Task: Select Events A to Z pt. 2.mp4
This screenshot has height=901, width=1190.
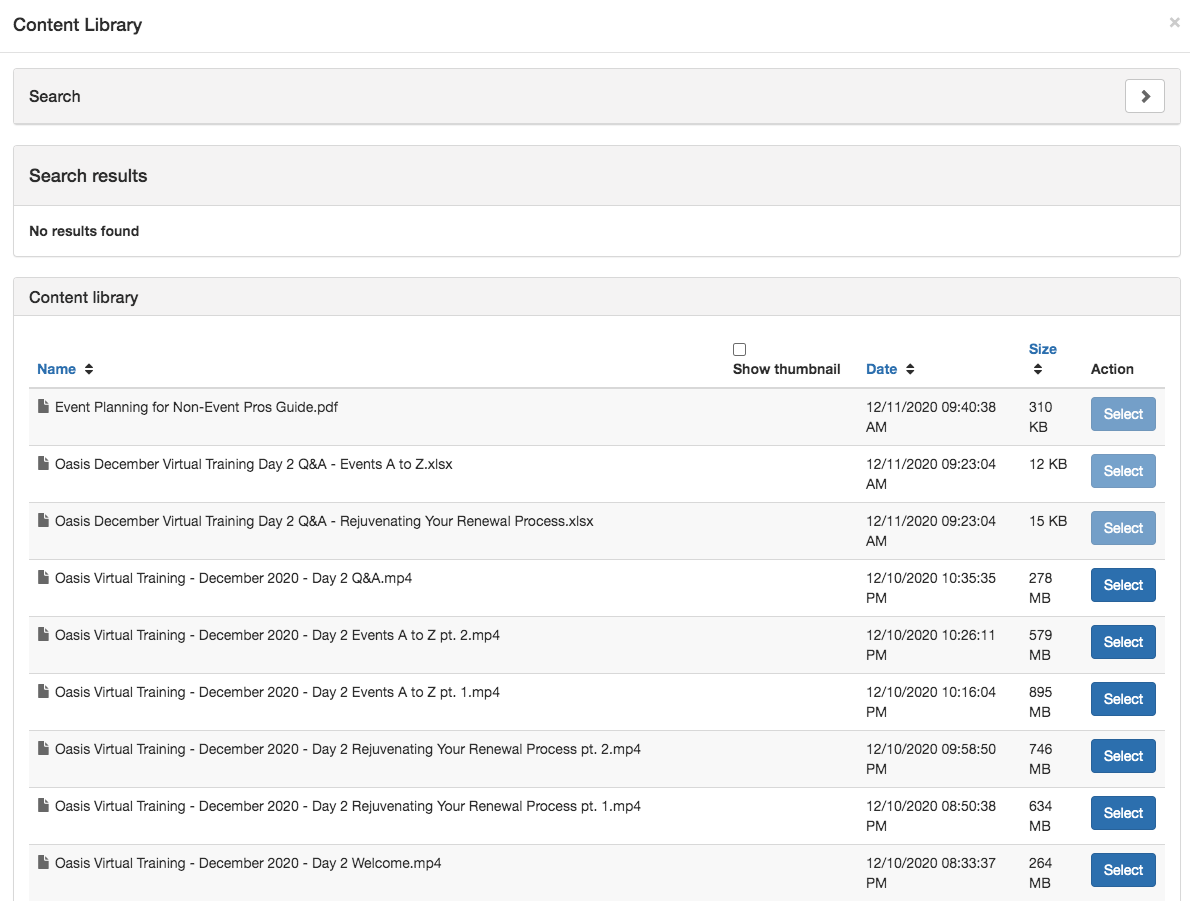Action: click(x=1122, y=642)
